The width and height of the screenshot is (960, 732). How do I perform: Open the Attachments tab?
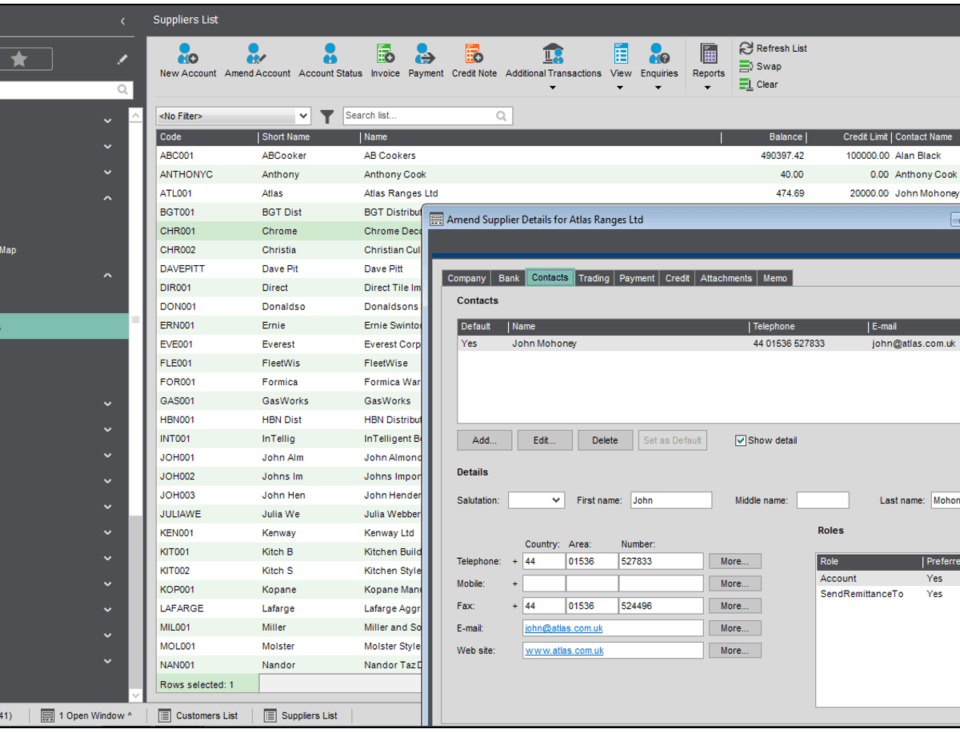click(x=726, y=278)
